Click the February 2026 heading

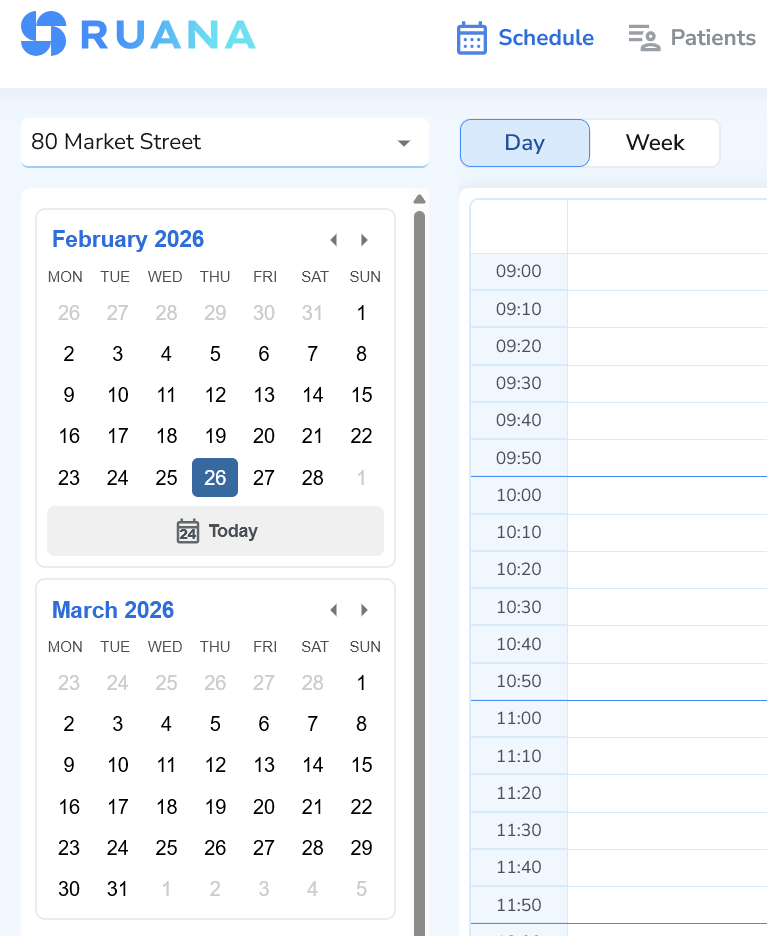(127, 239)
